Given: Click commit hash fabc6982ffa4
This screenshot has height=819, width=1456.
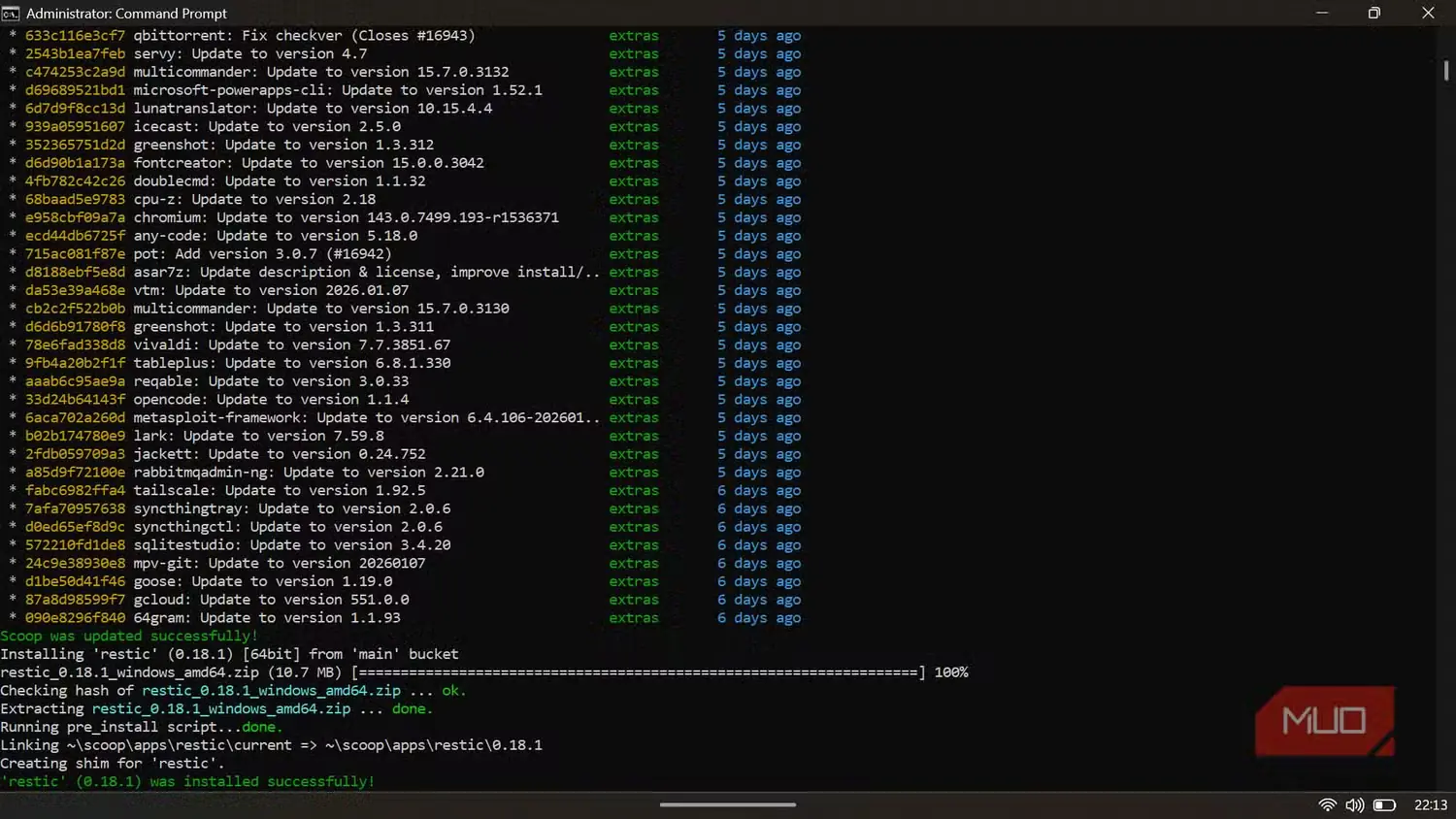Looking at the screenshot, I should [75, 491].
